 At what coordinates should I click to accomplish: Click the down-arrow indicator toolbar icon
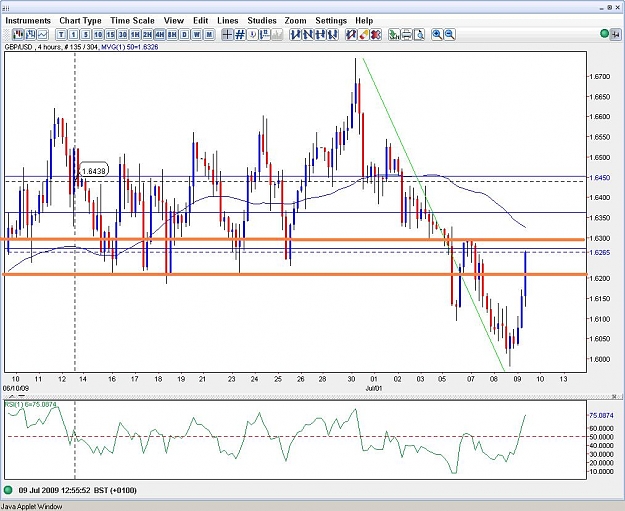[252, 35]
